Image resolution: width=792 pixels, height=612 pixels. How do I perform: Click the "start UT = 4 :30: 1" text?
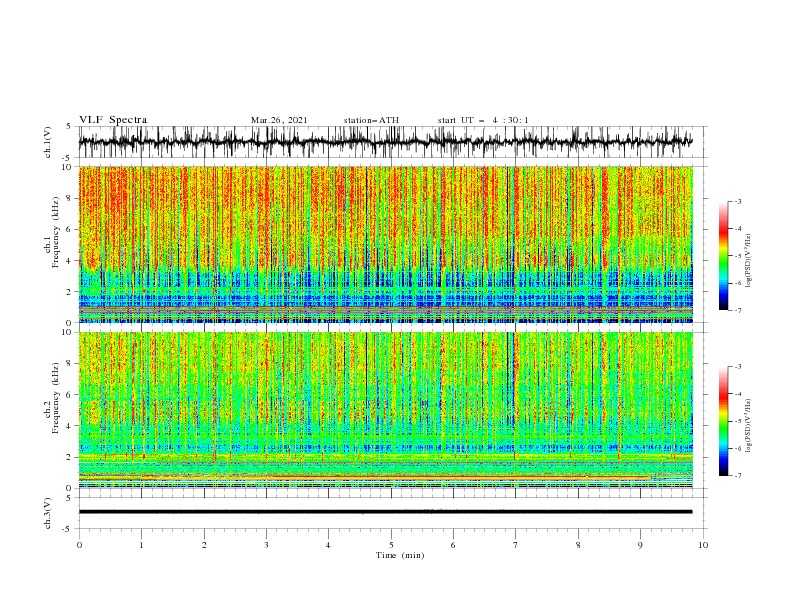(483, 120)
